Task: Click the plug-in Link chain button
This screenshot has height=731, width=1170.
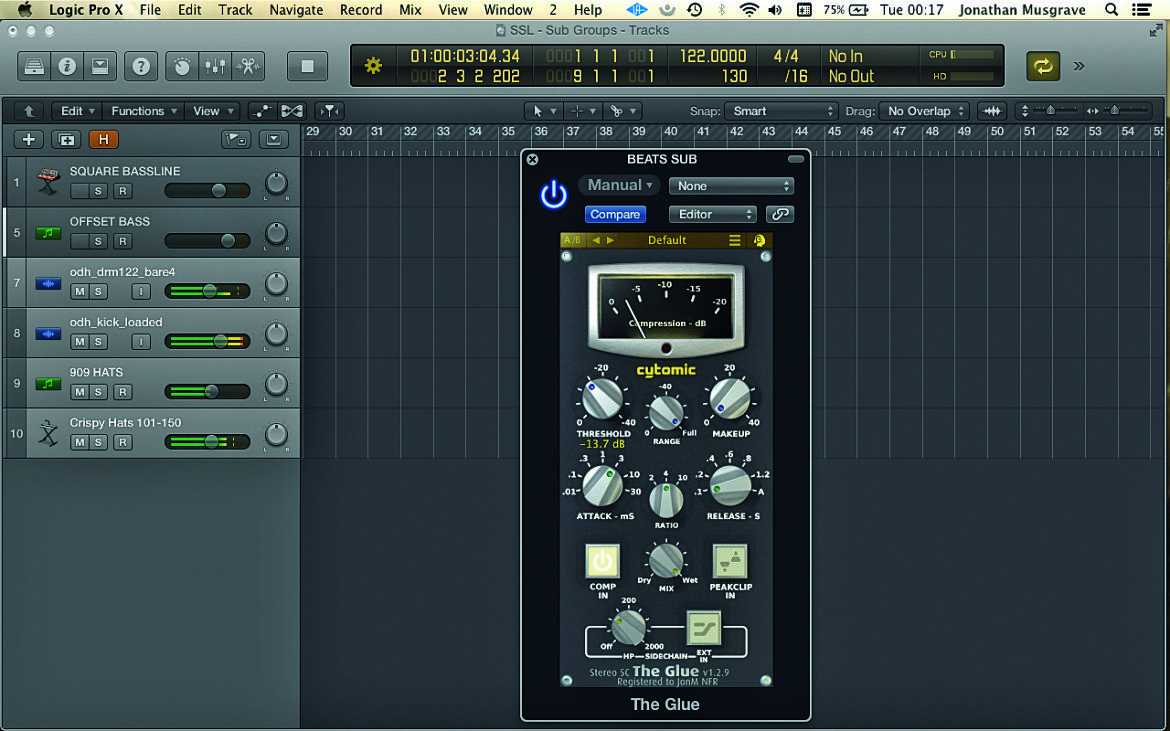Action: click(x=780, y=214)
